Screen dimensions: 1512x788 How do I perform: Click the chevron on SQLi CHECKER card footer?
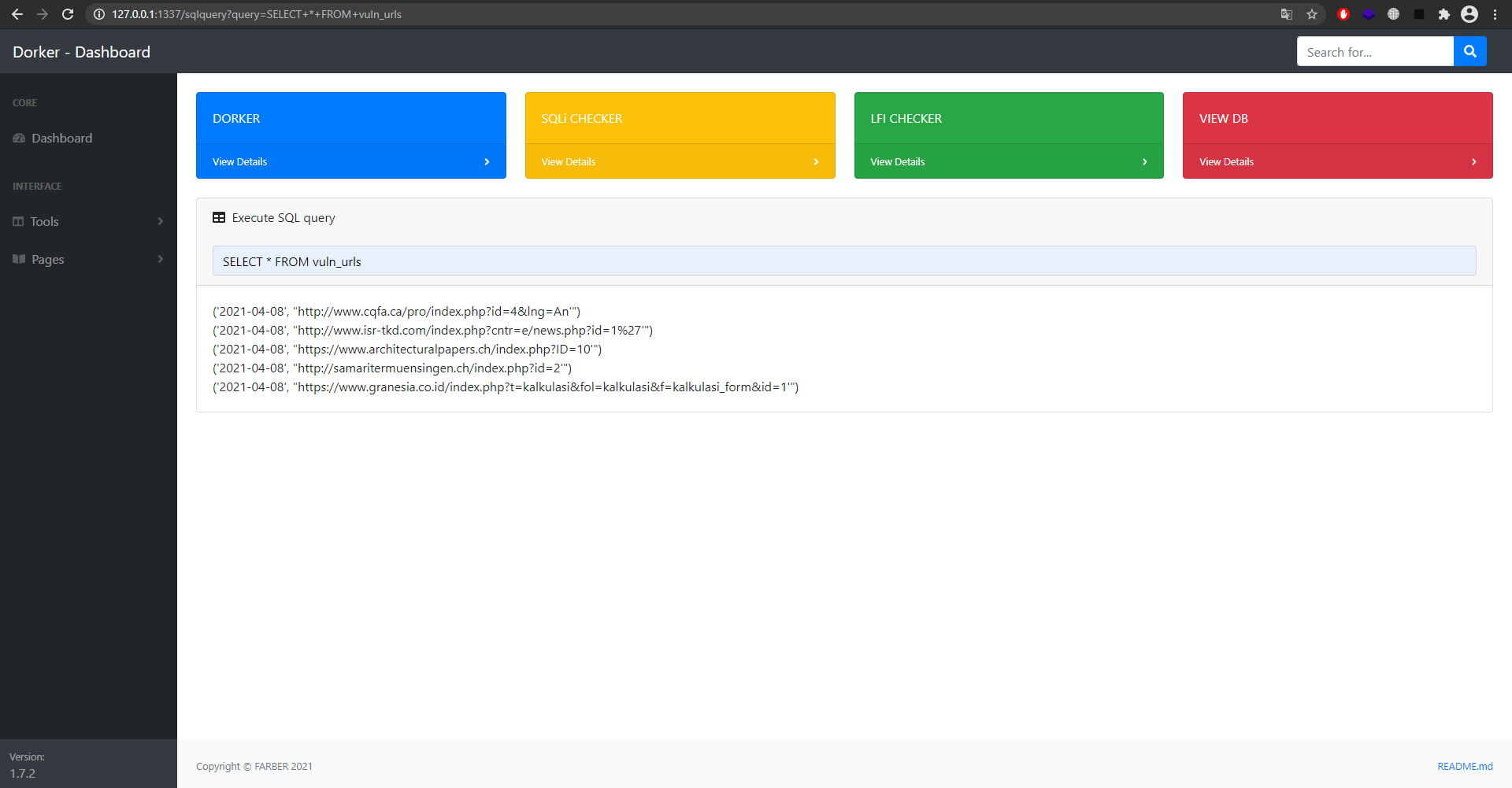816,162
